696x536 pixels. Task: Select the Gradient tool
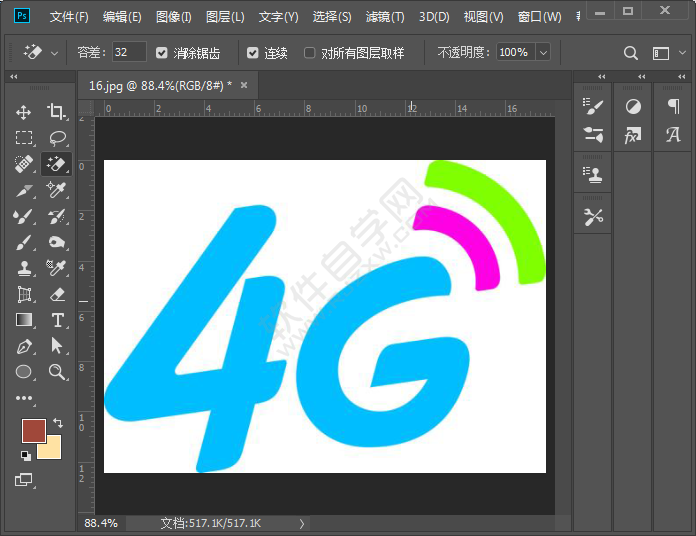pos(24,320)
